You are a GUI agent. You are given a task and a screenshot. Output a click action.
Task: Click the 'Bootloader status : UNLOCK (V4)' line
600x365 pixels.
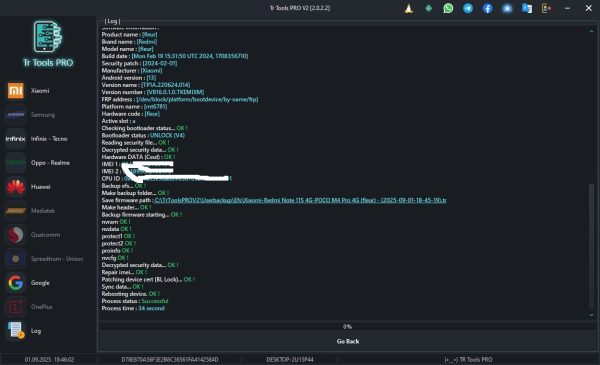click(143, 135)
